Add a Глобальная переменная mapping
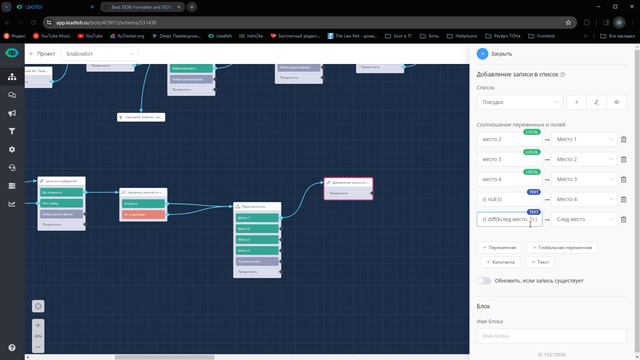 point(562,247)
